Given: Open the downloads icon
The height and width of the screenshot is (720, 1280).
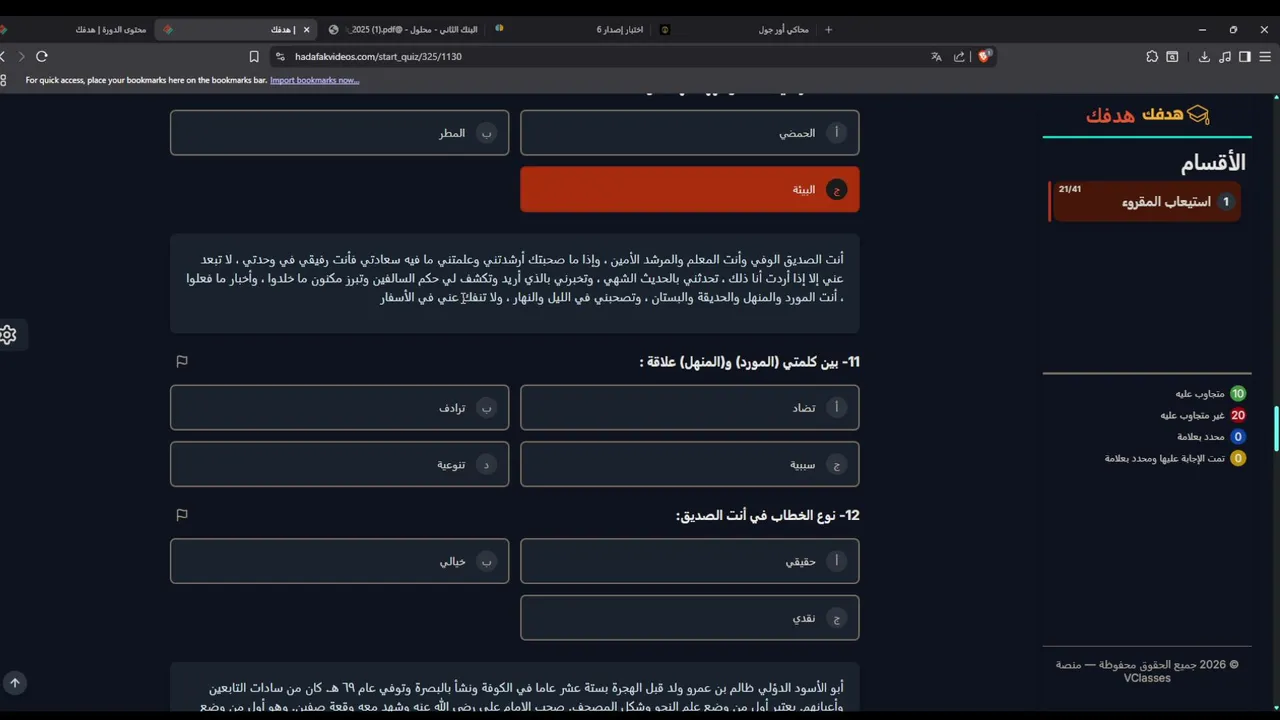Looking at the screenshot, I should tap(1204, 57).
